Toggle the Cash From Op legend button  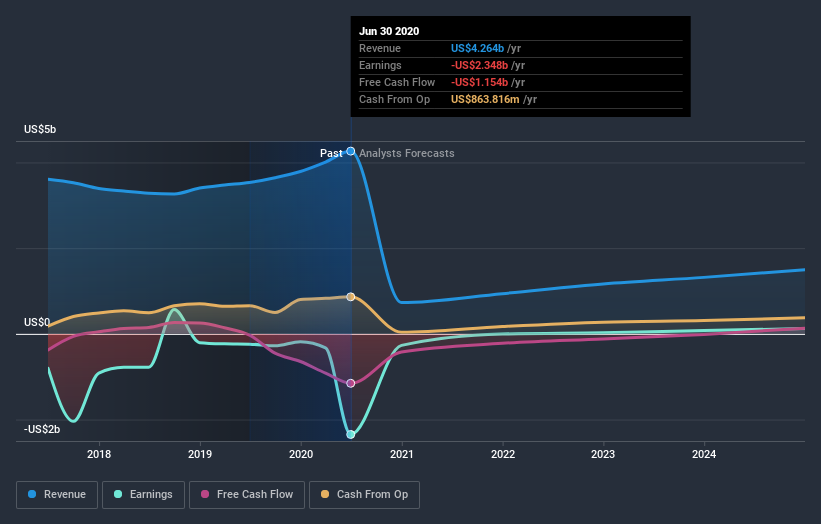[x=364, y=495]
